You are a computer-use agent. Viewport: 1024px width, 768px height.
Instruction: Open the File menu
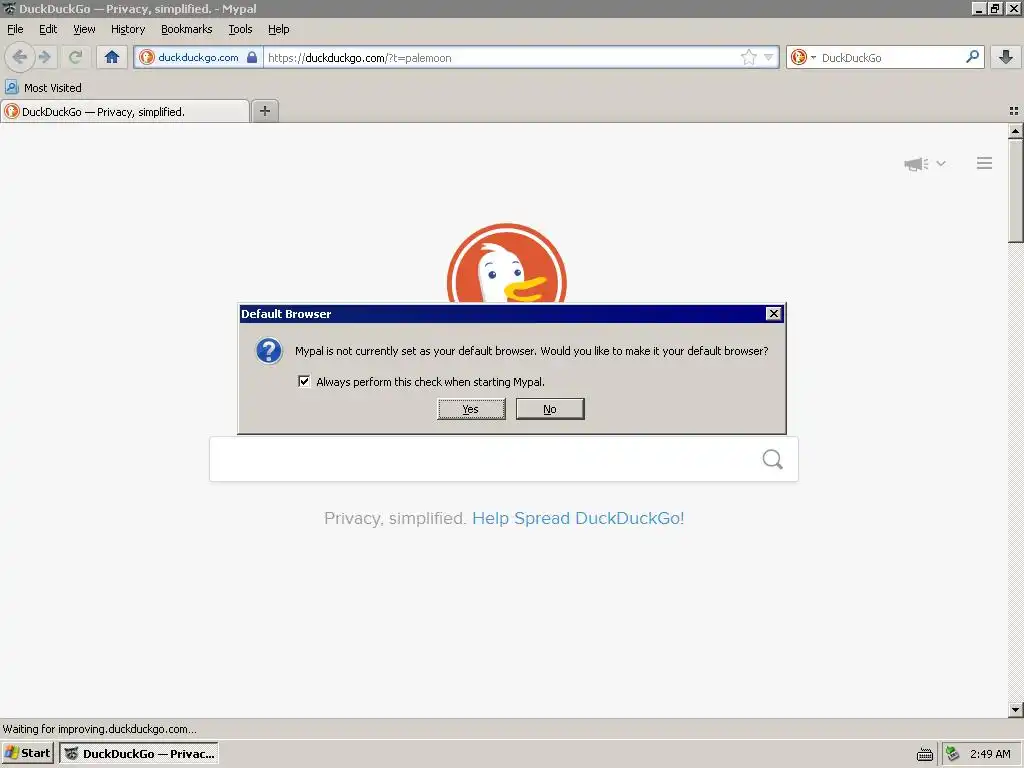(x=15, y=29)
